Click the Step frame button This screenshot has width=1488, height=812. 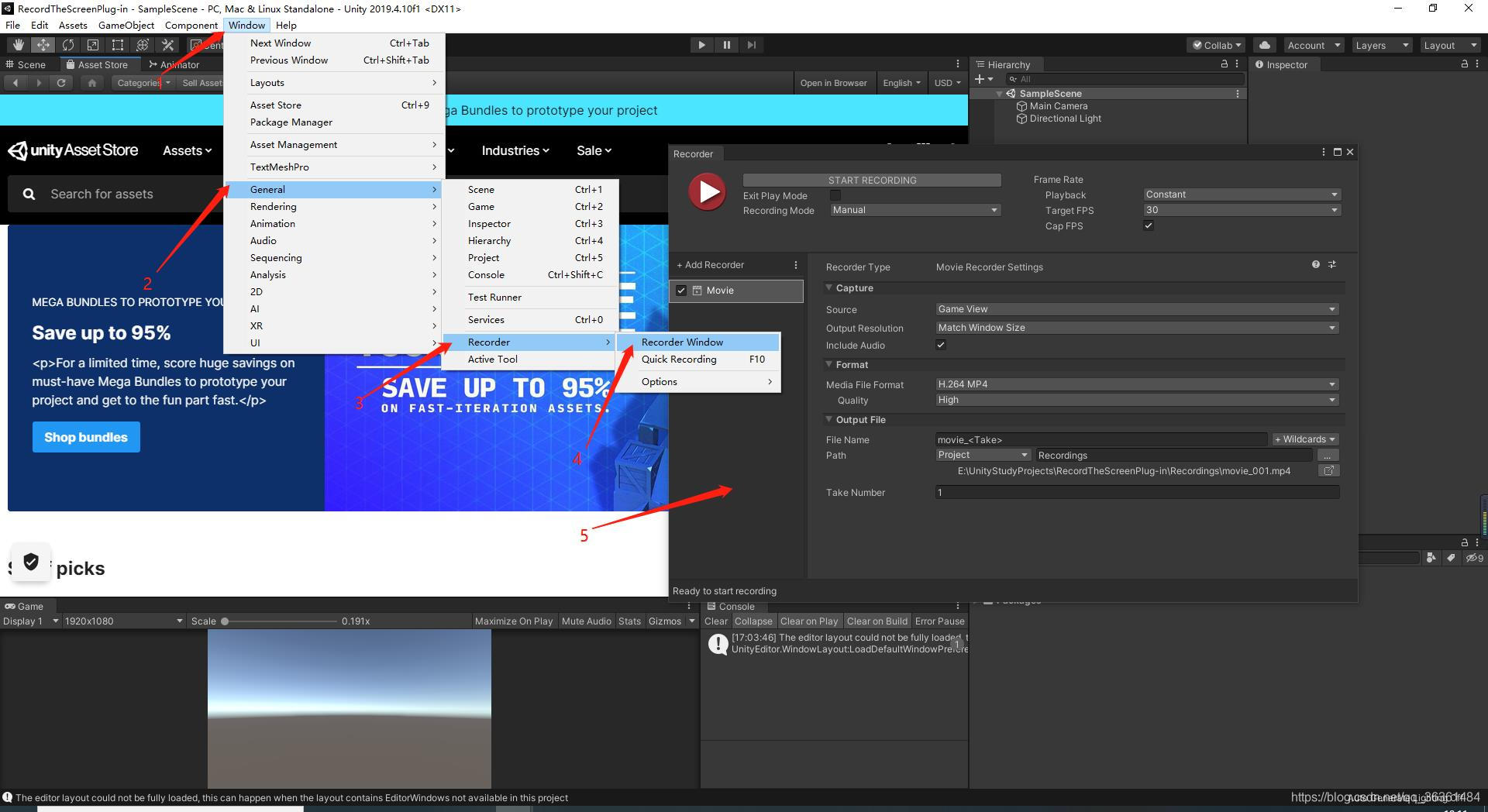(x=751, y=45)
